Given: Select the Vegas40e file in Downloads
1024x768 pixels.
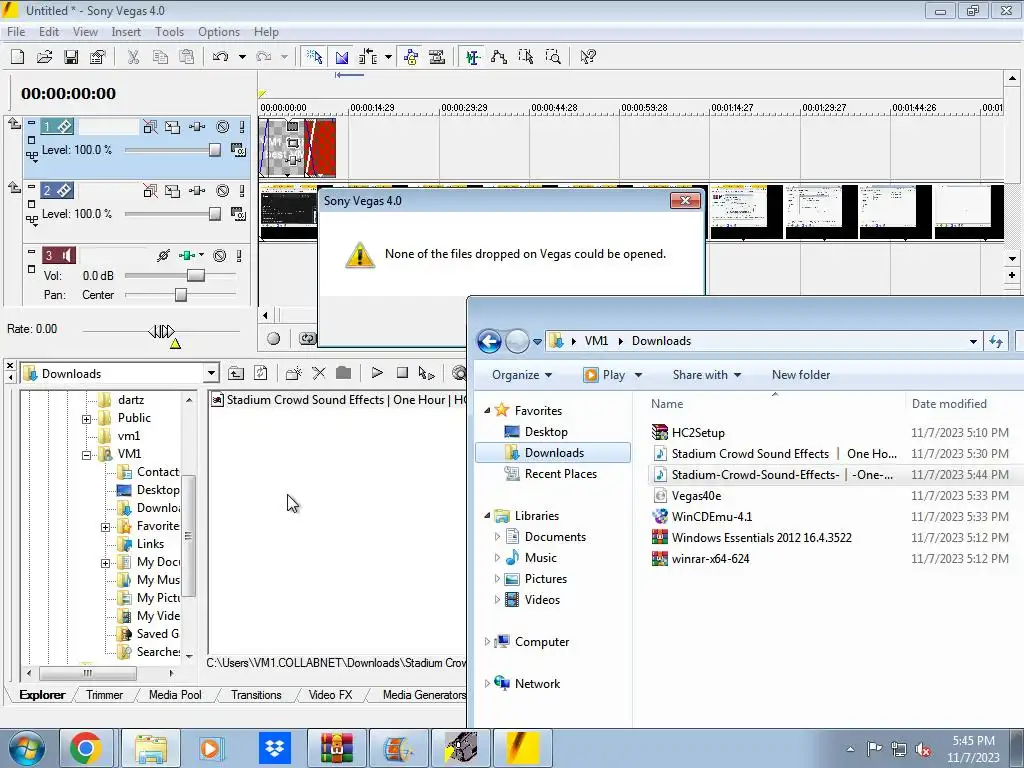Looking at the screenshot, I should 696,496.
